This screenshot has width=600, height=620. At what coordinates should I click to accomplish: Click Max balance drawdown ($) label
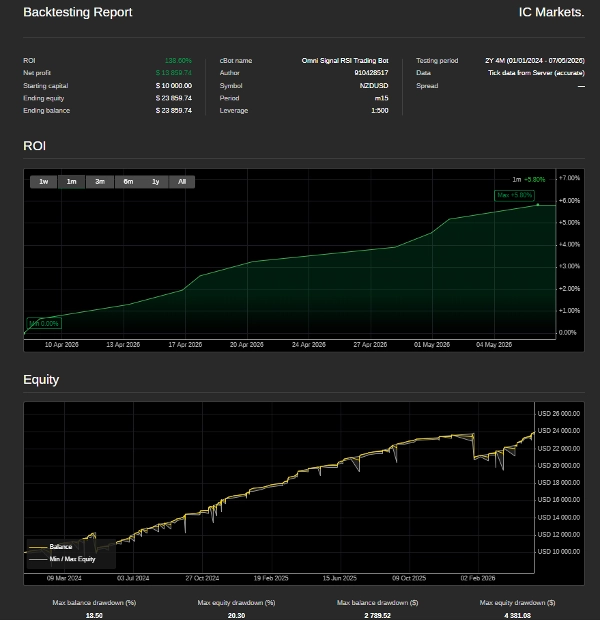pos(377,603)
